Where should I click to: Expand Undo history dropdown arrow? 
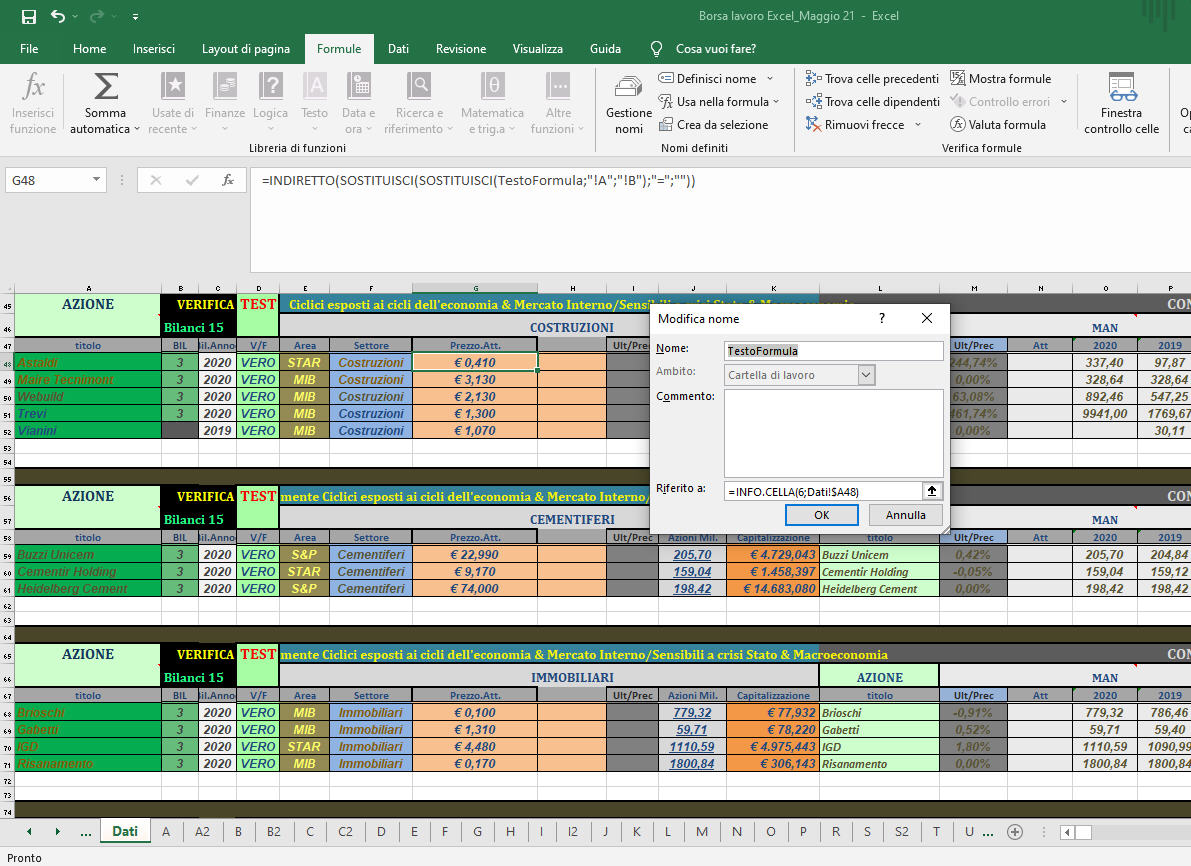pyautogui.click(x=75, y=16)
